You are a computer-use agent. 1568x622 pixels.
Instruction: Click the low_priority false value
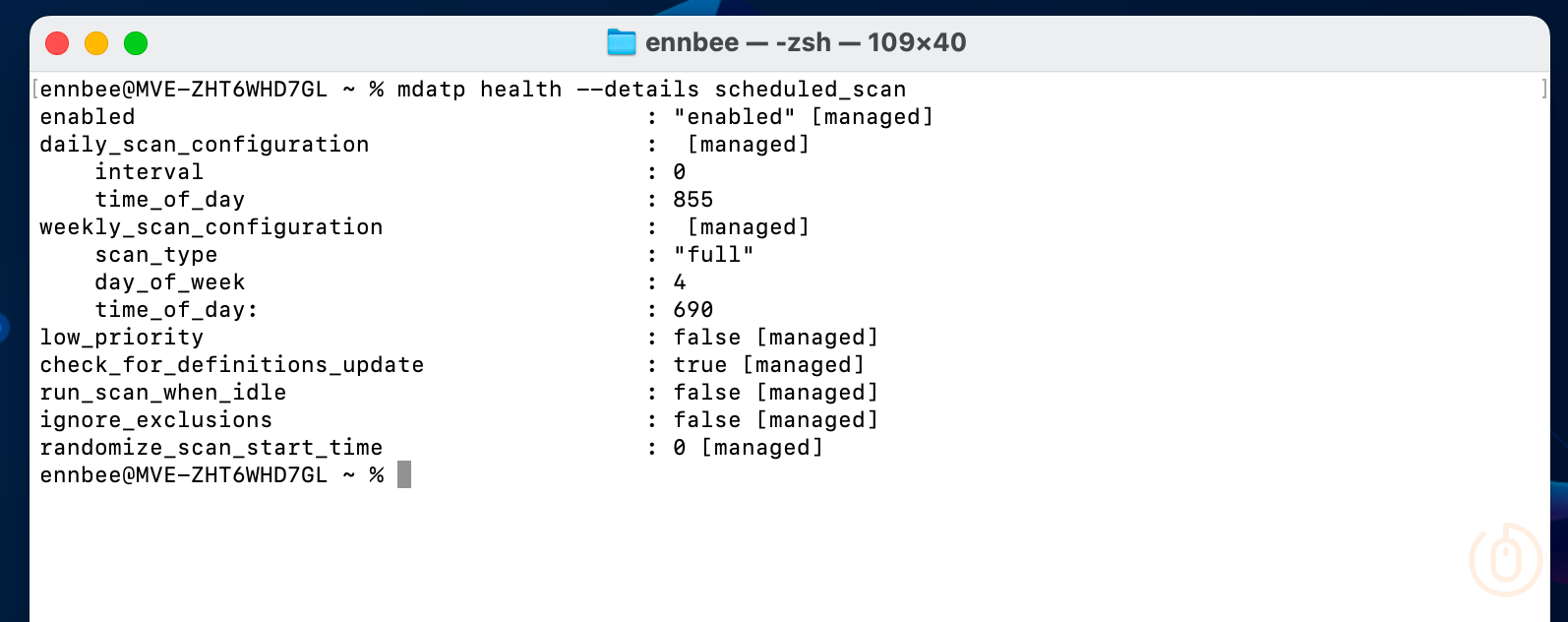[706, 337]
